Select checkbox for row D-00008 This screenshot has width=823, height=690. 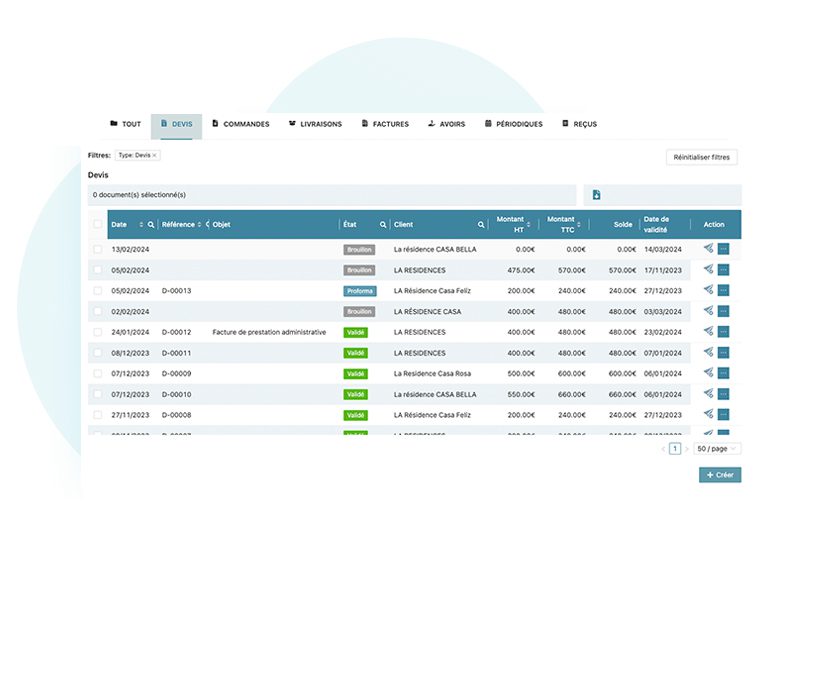click(x=98, y=415)
